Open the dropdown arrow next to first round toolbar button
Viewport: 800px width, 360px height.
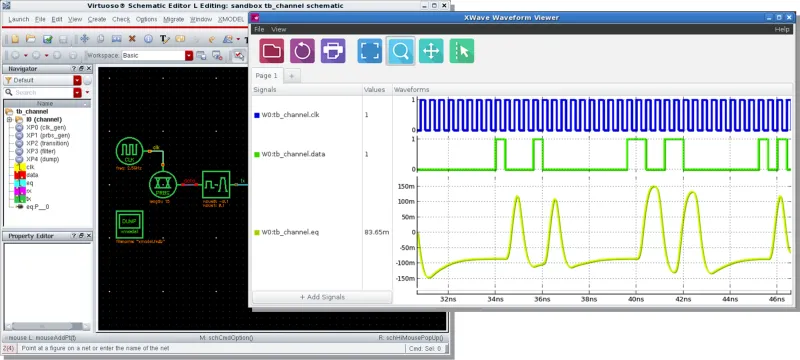[x=26, y=56]
